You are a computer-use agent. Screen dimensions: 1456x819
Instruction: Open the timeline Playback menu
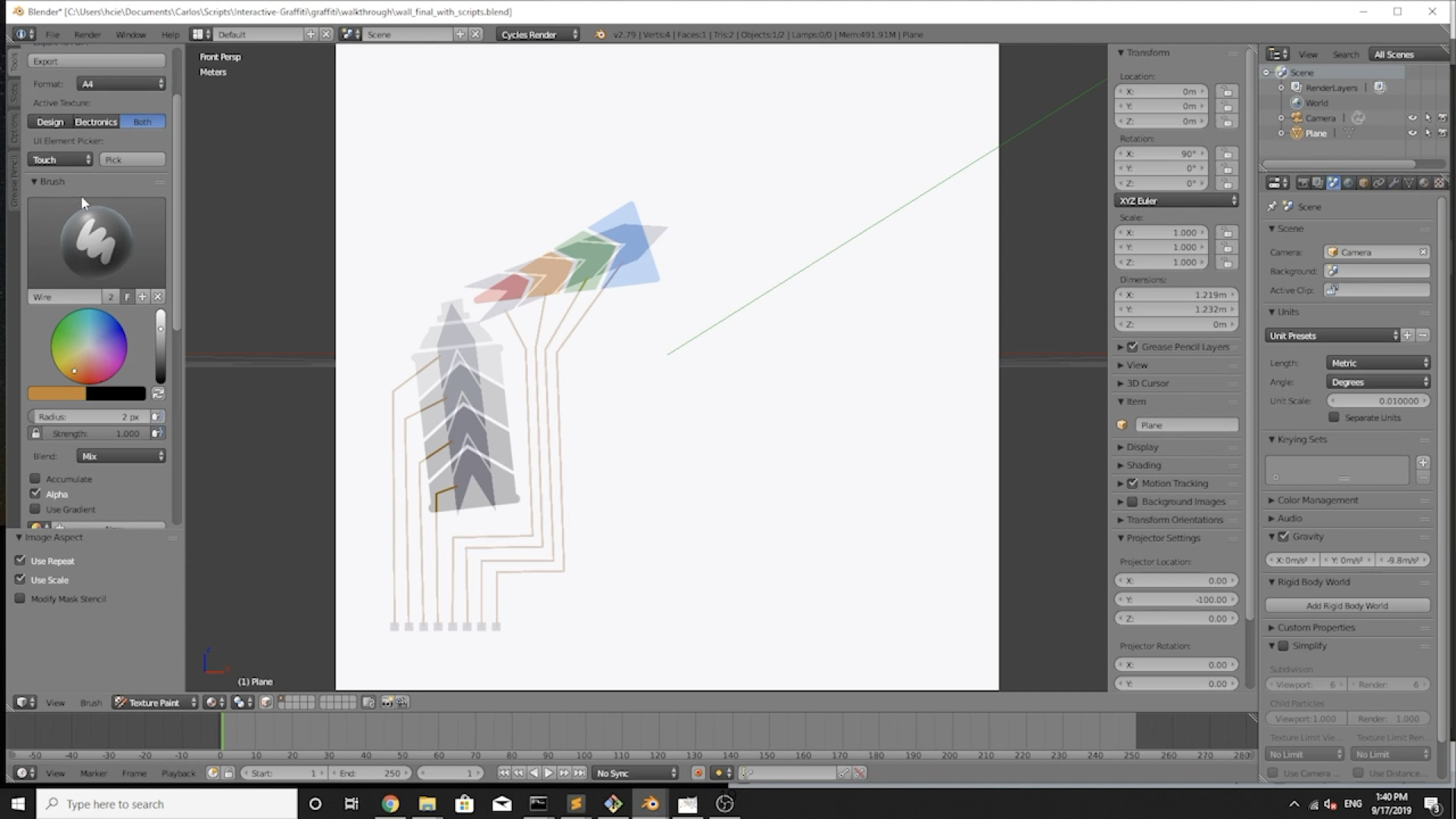[178, 773]
